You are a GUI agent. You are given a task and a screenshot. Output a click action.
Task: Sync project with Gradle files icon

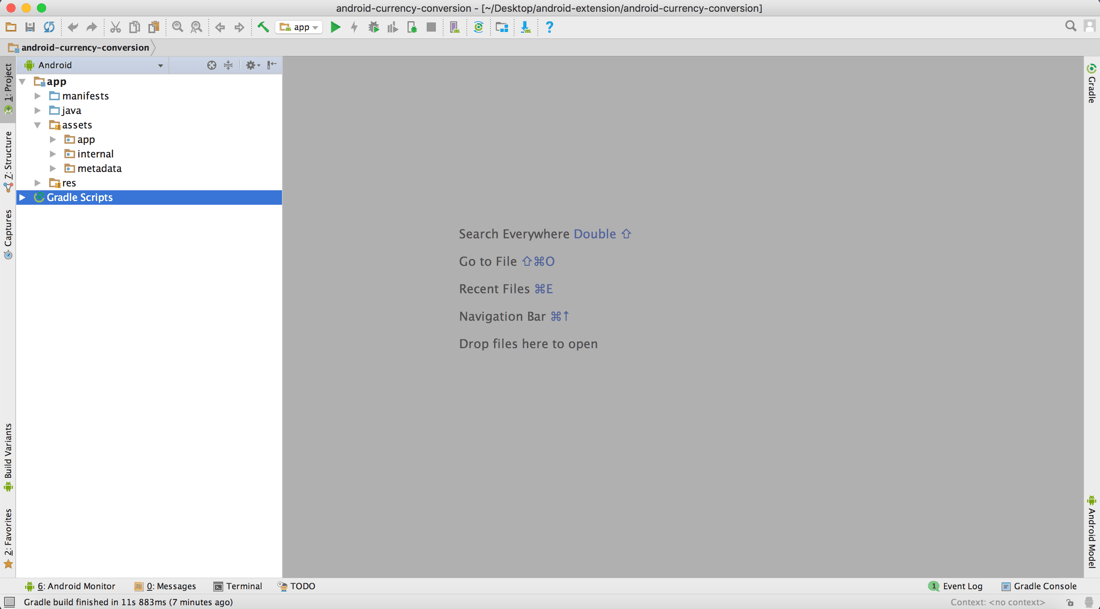click(478, 27)
